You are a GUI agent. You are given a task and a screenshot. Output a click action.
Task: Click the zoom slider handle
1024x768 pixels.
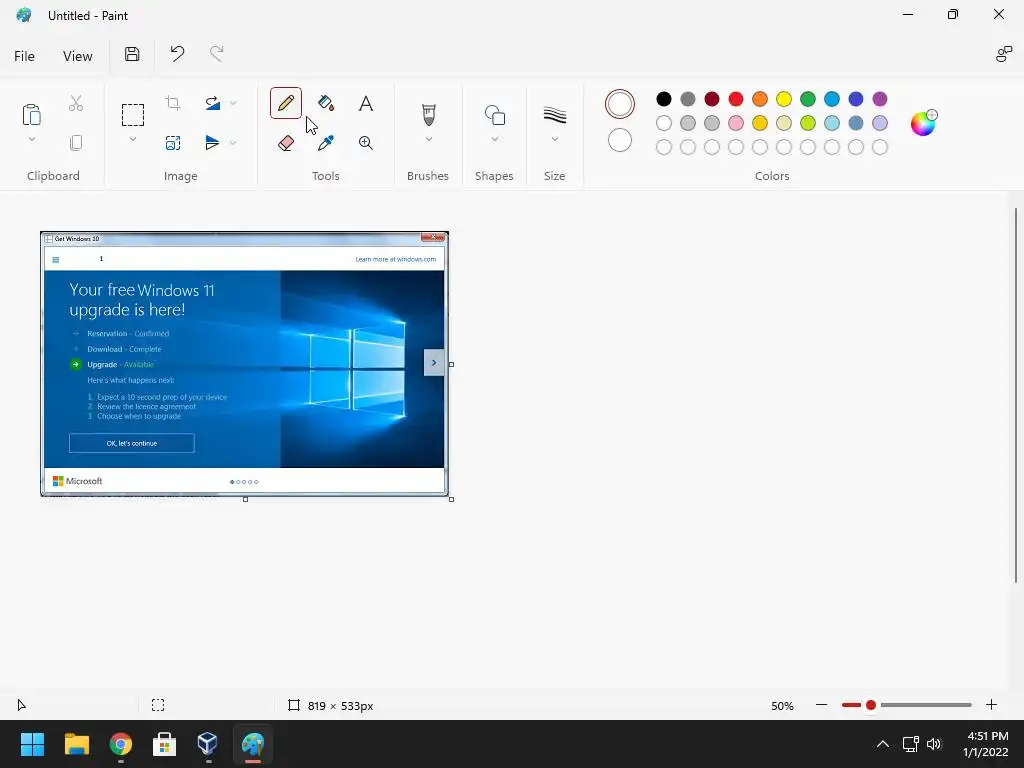(871, 705)
